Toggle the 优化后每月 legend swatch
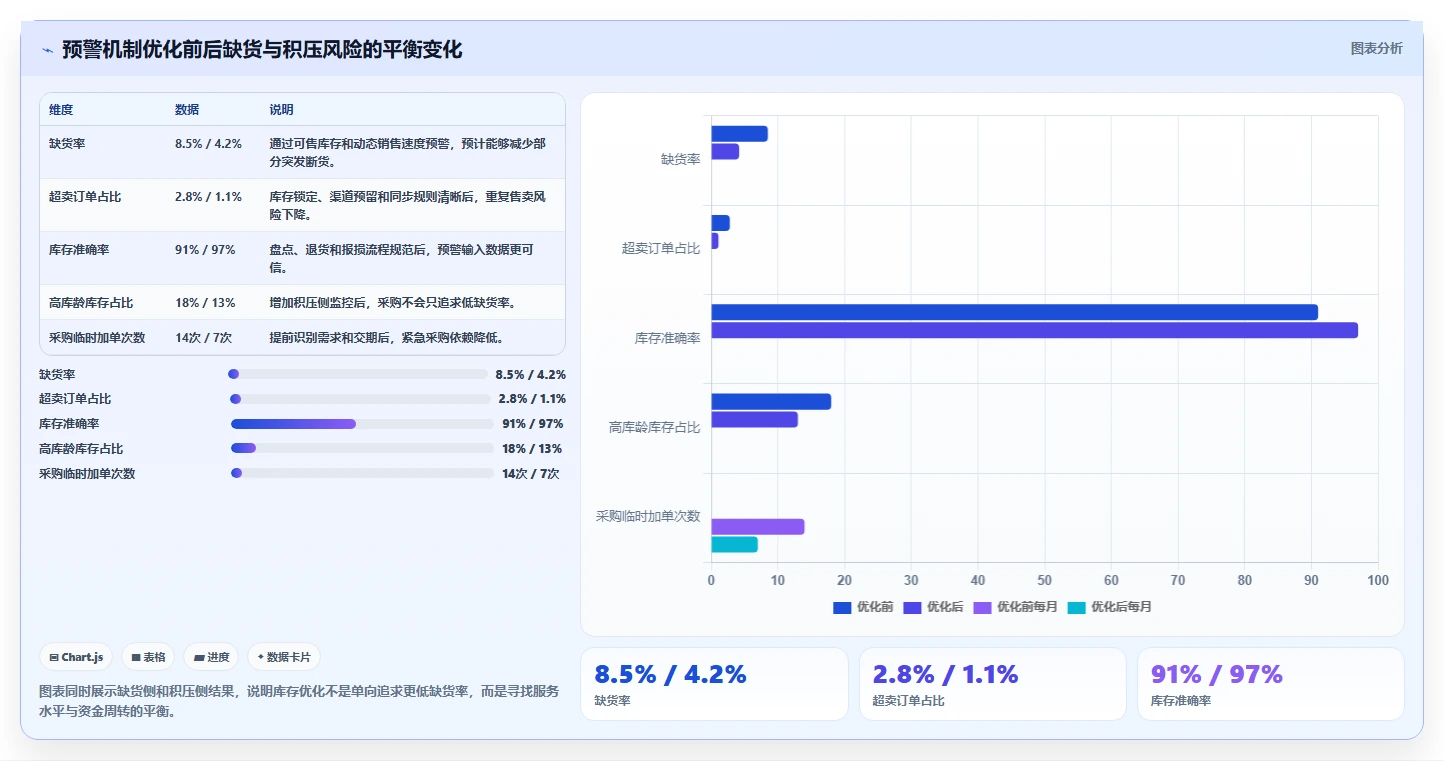This screenshot has height=761, width=1444. (x=1076, y=607)
